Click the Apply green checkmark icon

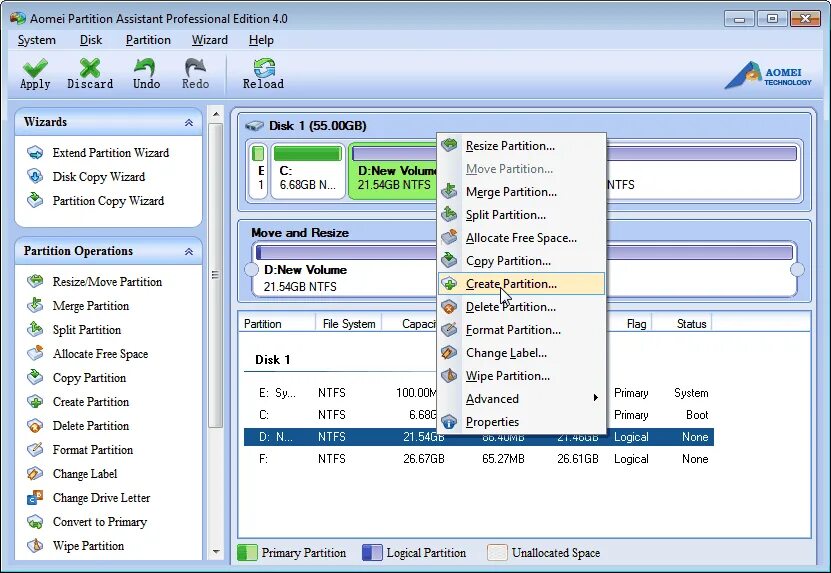[x=35, y=67]
